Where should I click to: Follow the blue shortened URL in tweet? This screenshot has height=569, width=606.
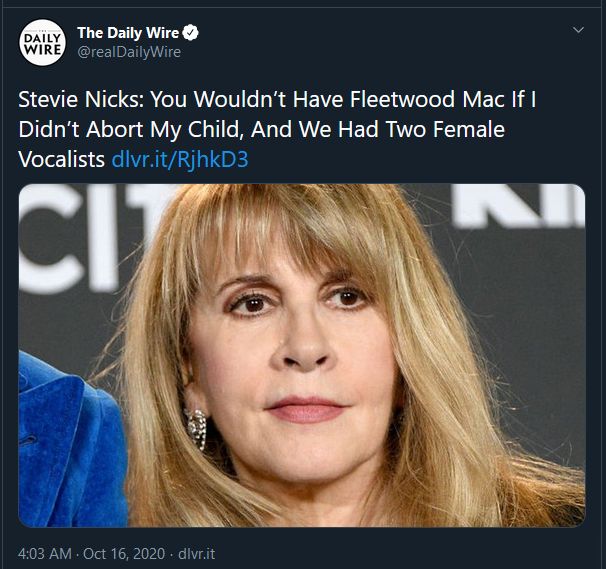click(195, 159)
